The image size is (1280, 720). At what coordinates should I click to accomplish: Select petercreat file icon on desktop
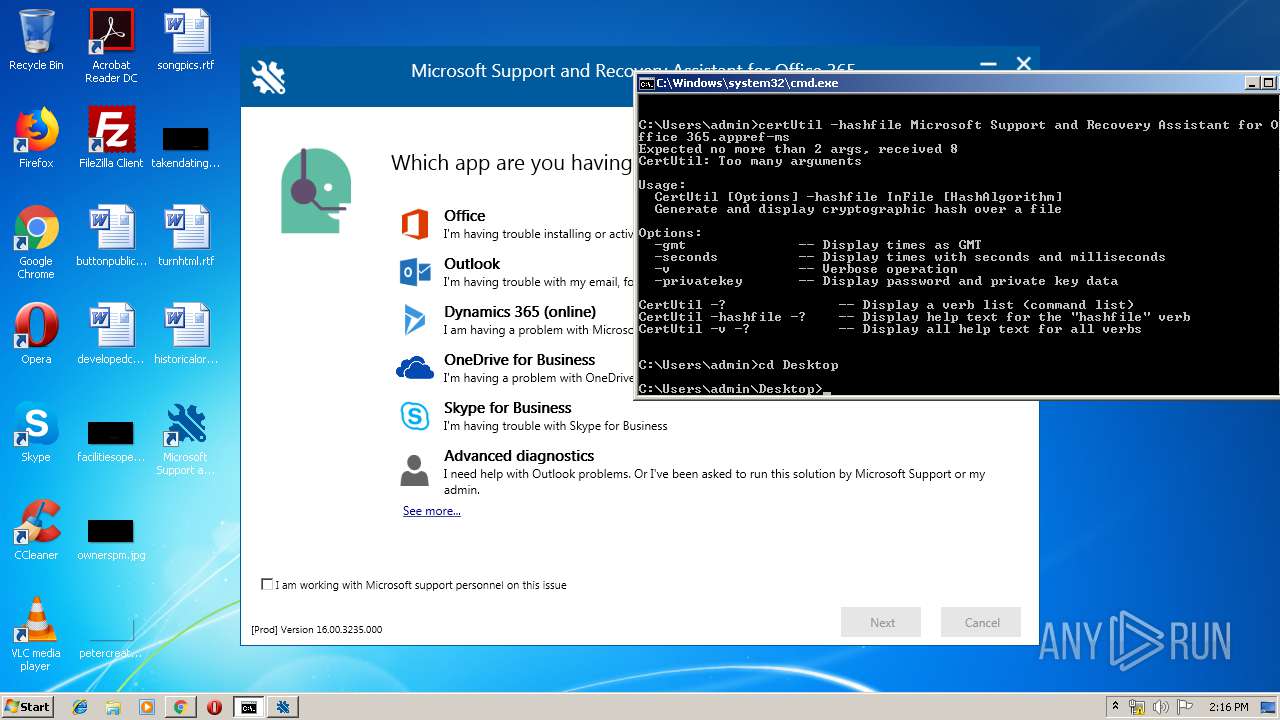click(x=111, y=638)
